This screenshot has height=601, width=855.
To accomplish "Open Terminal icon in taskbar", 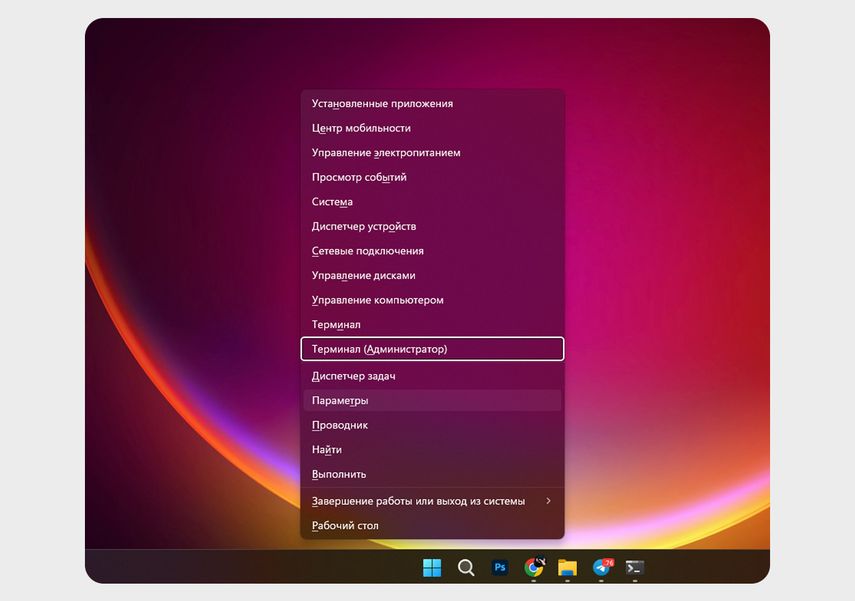I will tap(635, 568).
